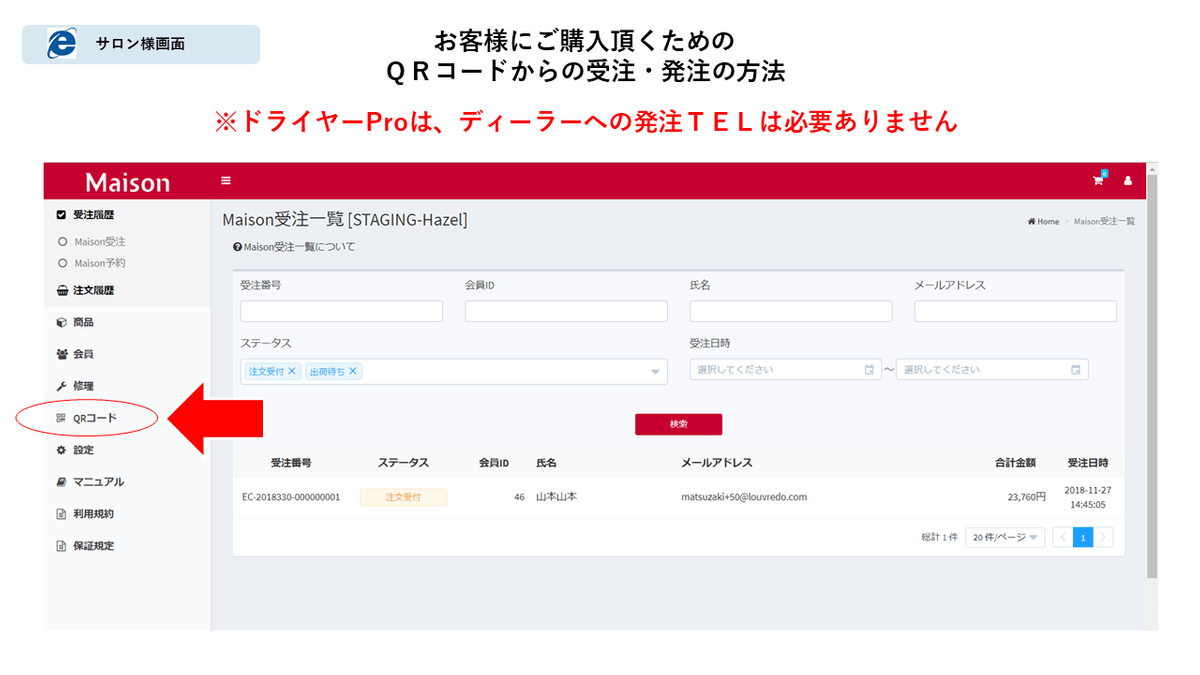Click the 注文受付 status badge in table

[x=403, y=497]
